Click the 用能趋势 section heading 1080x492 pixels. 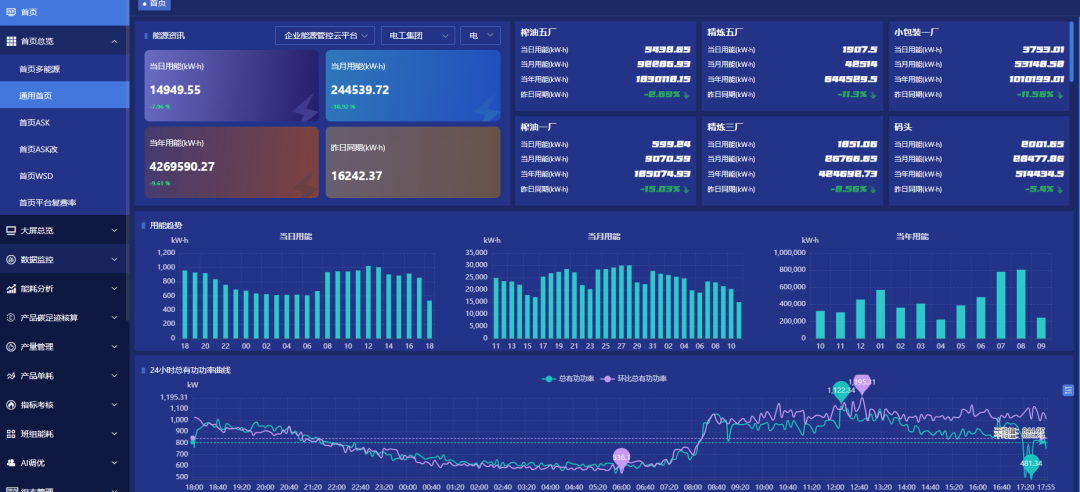pyautogui.click(x=166, y=225)
